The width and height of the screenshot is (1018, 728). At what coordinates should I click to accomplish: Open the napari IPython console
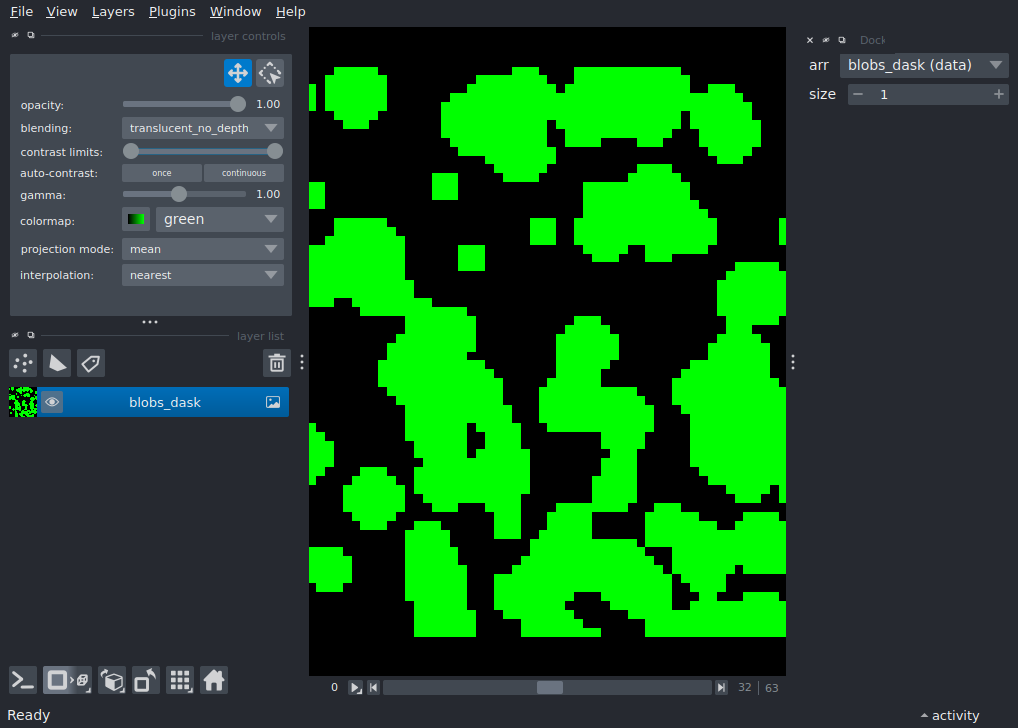(22, 680)
